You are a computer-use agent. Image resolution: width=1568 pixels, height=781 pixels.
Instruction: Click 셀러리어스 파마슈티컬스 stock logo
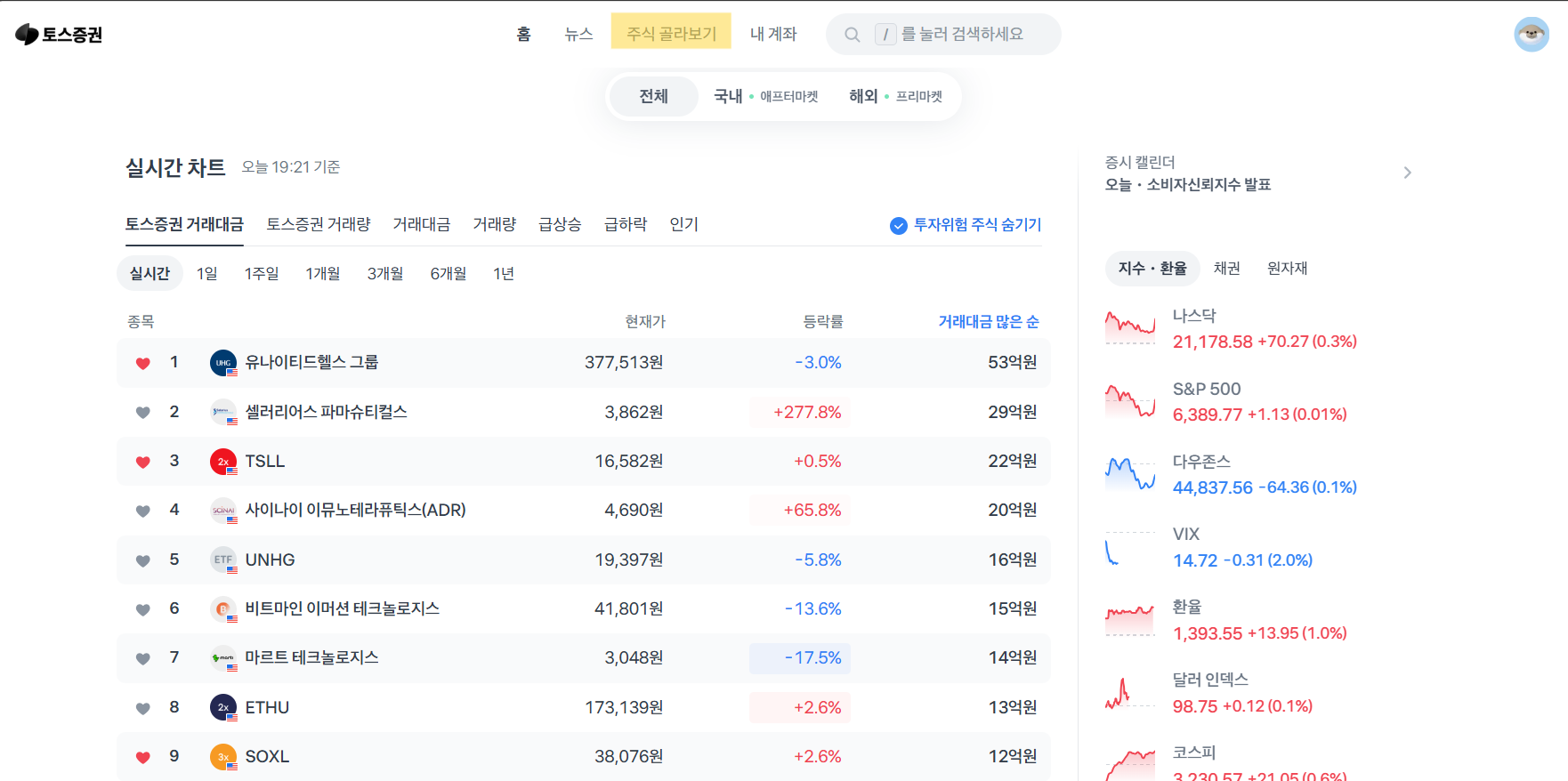(223, 412)
